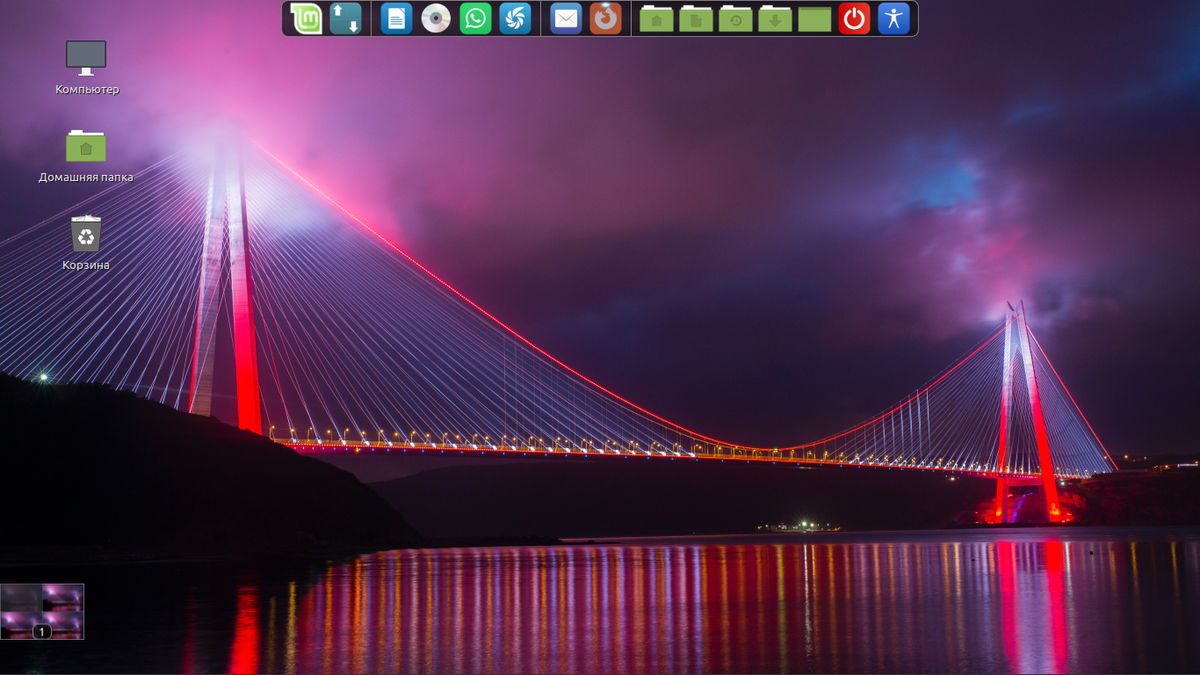Select the Компьютер desktop icon
This screenshot has width=1200, height=675.
[86, 67]
